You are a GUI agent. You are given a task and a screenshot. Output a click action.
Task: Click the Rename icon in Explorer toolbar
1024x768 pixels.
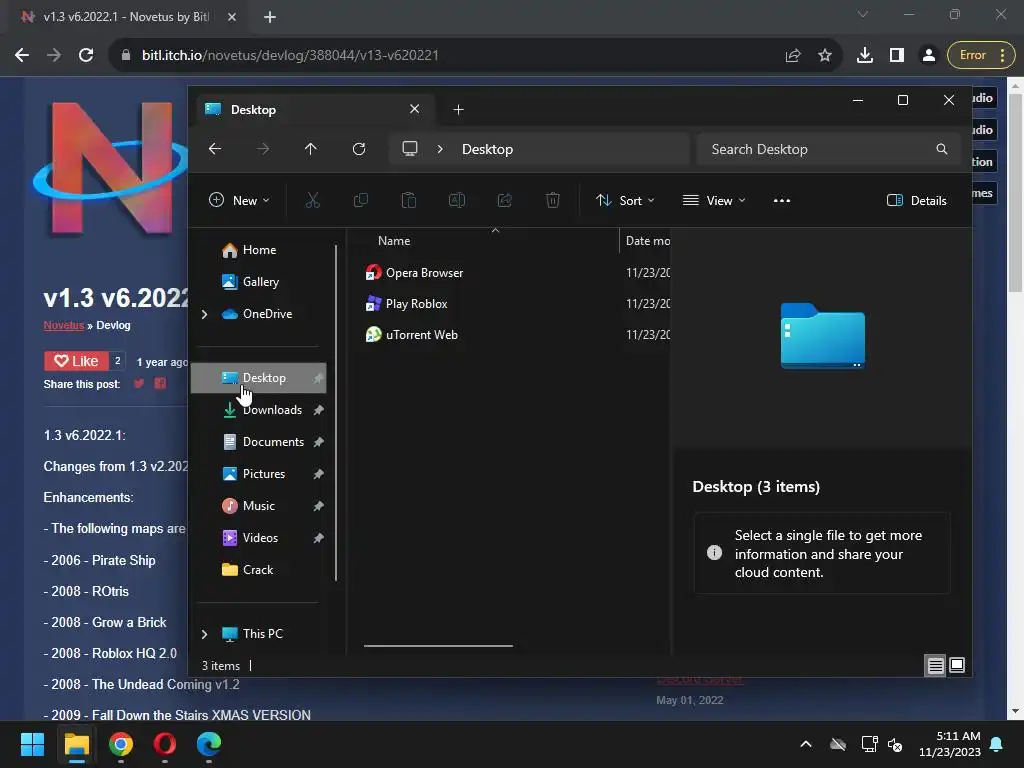coord(456,200)
